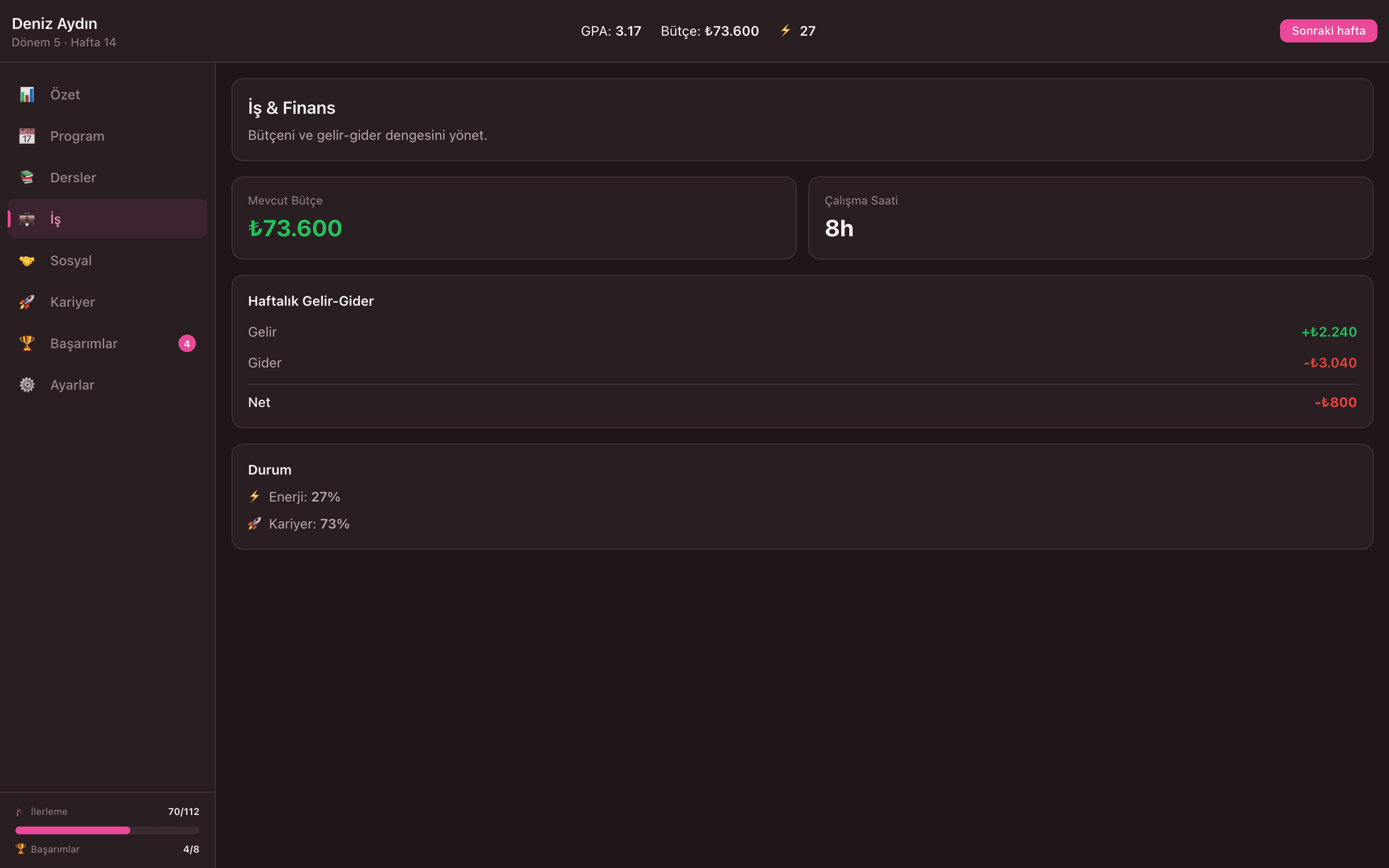Open the Ayarlar gear icon
The image size is (1389, 868).
27,385
